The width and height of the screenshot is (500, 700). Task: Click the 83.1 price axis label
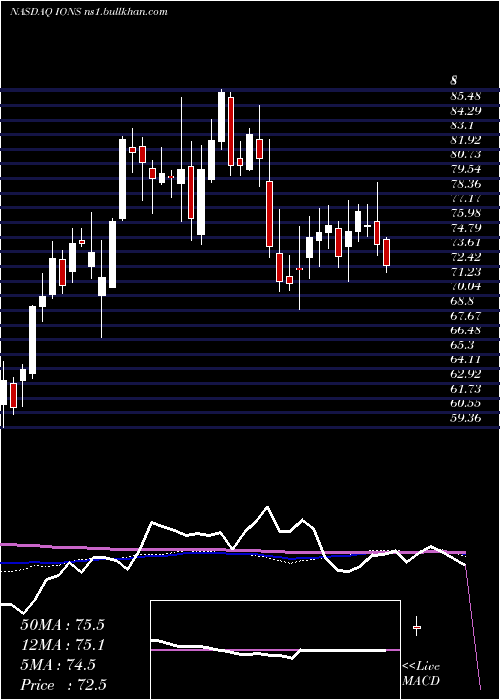pyautogui.click(x=463, y=125)
